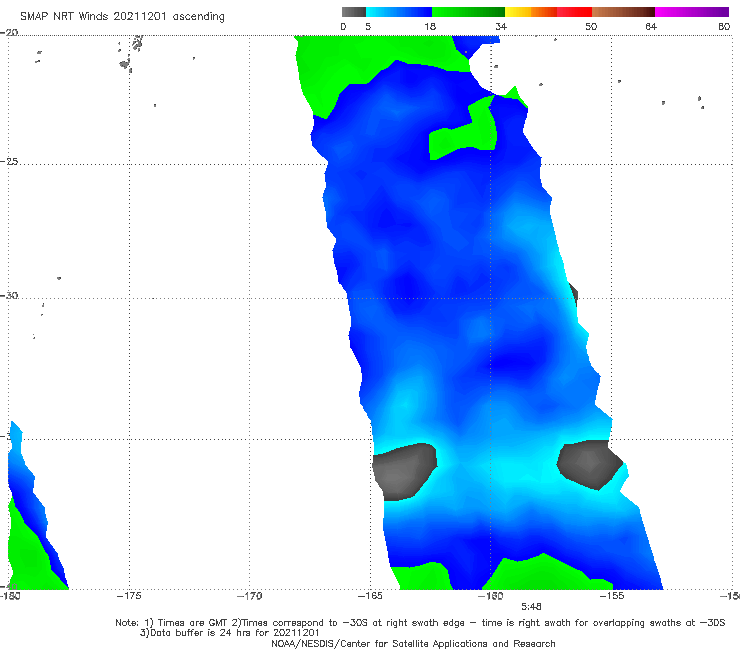Click the SMAP NRT Winds 20211201 ascending title
Screen dimensions: 740x650
click(122, 17)
